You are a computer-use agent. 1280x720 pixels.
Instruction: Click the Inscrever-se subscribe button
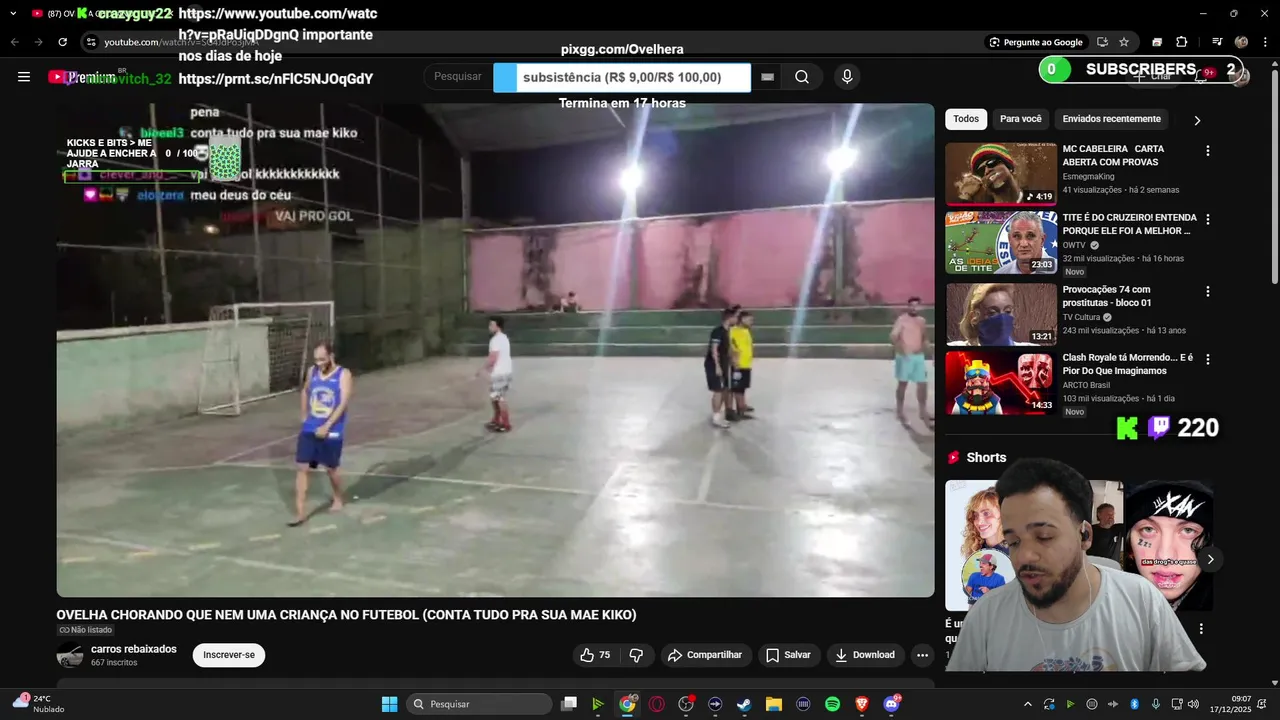coord(229,655)
